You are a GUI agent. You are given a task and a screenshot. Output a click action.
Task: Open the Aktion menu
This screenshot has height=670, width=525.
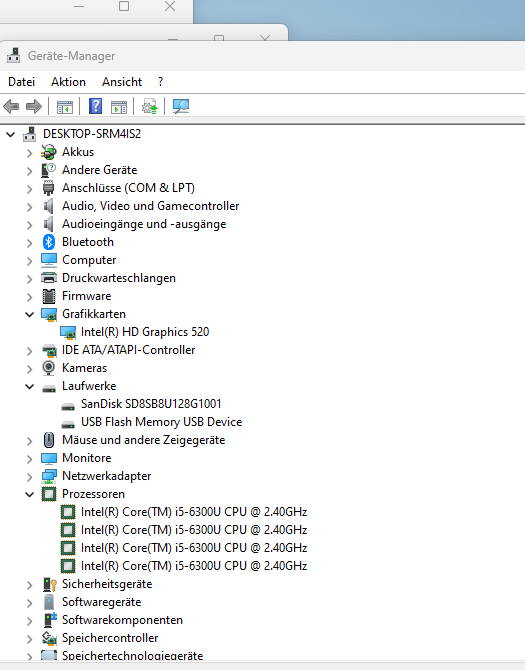(x=68, y=82)
